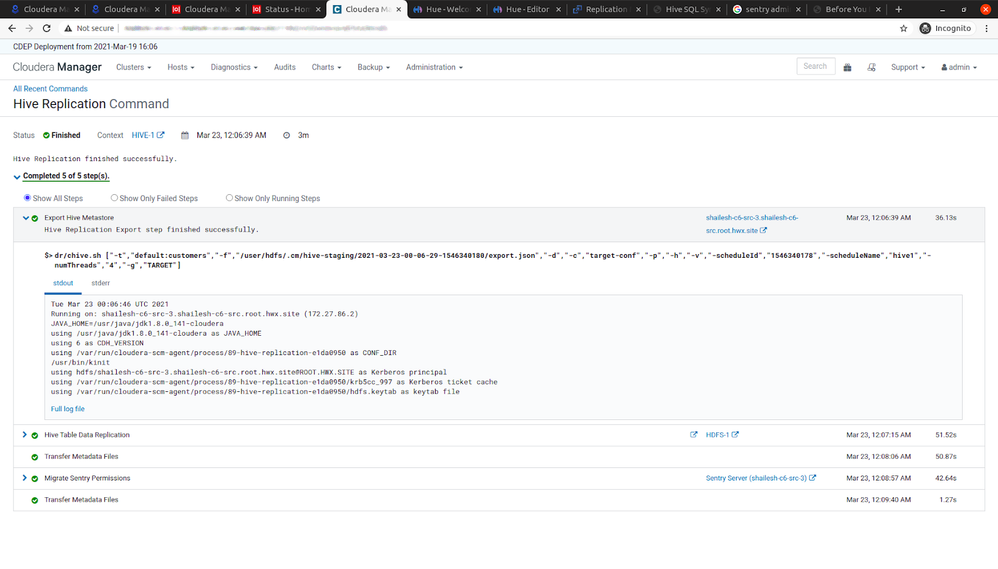
Task: Open external link icon left of HDFS-1
Action: pyautogui.click(x=693, y=435)
